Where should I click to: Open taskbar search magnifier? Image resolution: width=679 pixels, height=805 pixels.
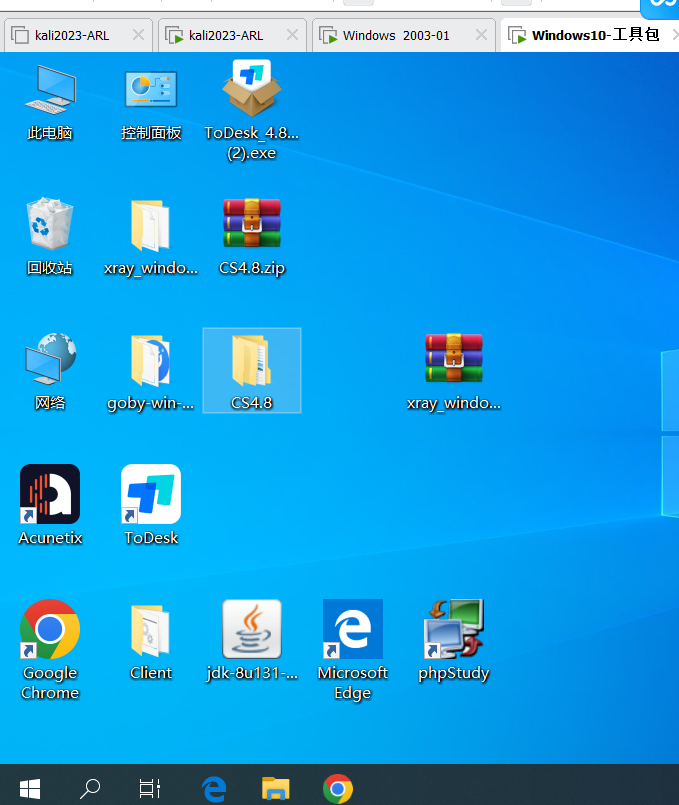[x=89, y=789]
